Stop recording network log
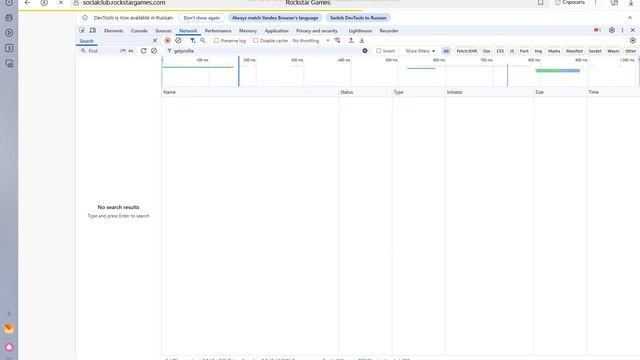Viewport: 640px width, 360px height. click(167, 40)
